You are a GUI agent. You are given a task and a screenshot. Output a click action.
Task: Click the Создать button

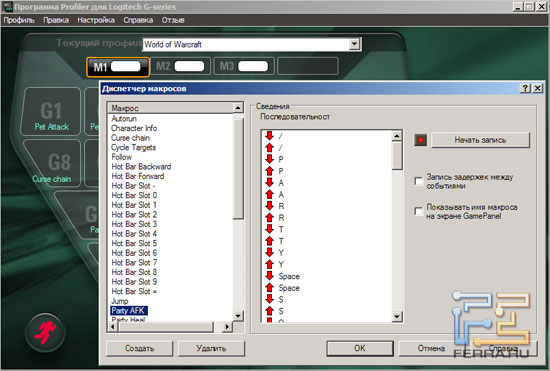pos(140,349)
